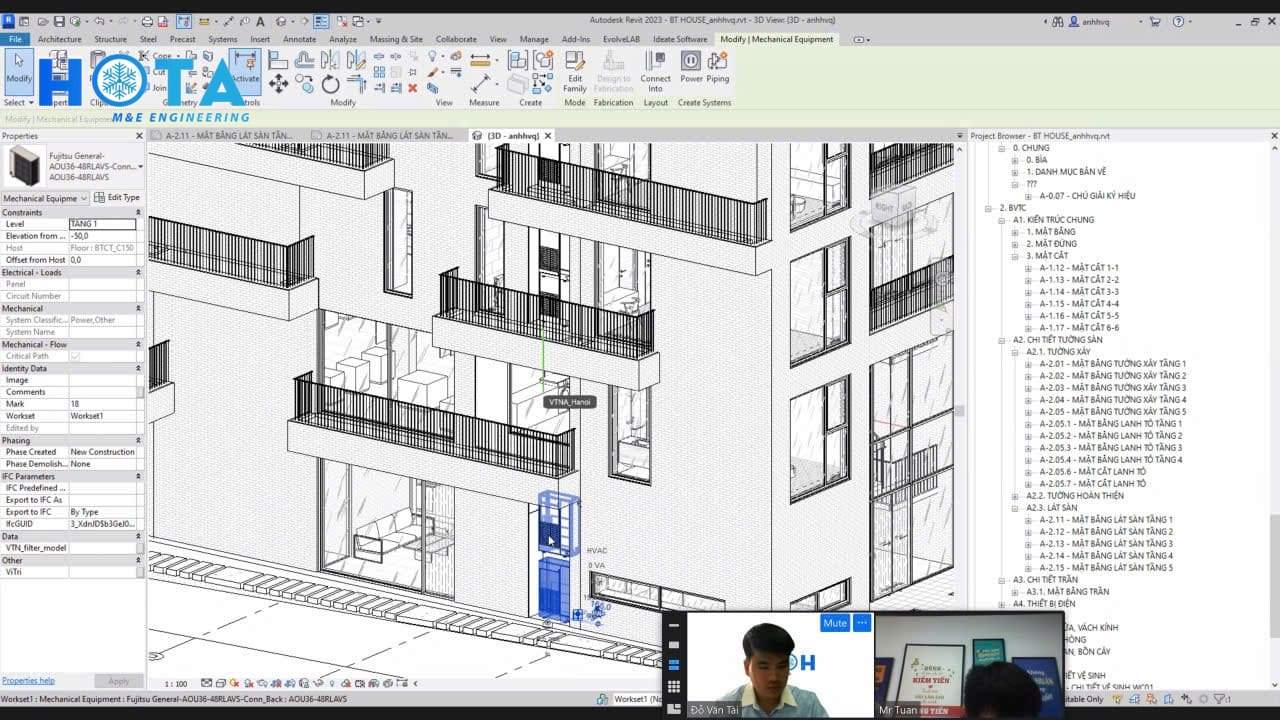Click the Elevation from Level value -50,0
Viewport: 1280px width, 720px height.
pos(102,236)
